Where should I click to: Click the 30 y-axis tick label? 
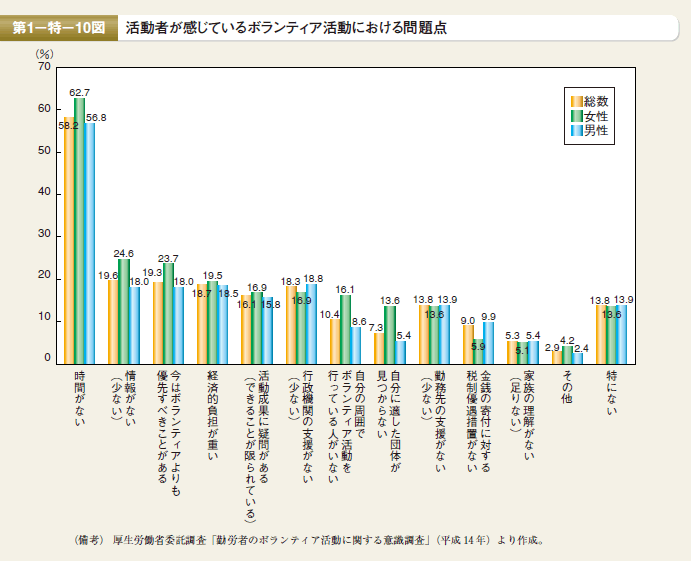click(x=45, y=234)
